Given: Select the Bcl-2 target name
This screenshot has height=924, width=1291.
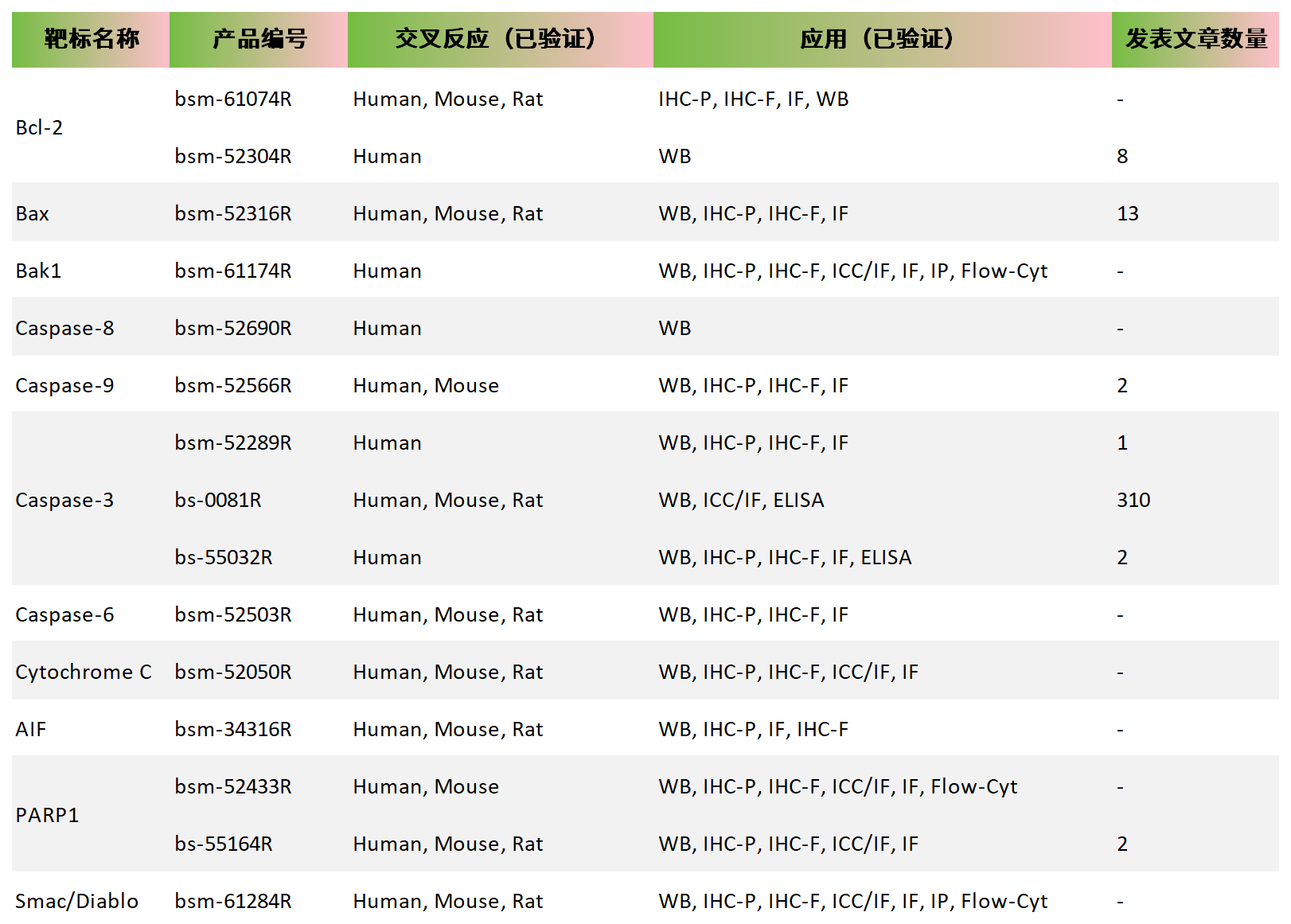Looking at the screenshot, I should 39,128.
